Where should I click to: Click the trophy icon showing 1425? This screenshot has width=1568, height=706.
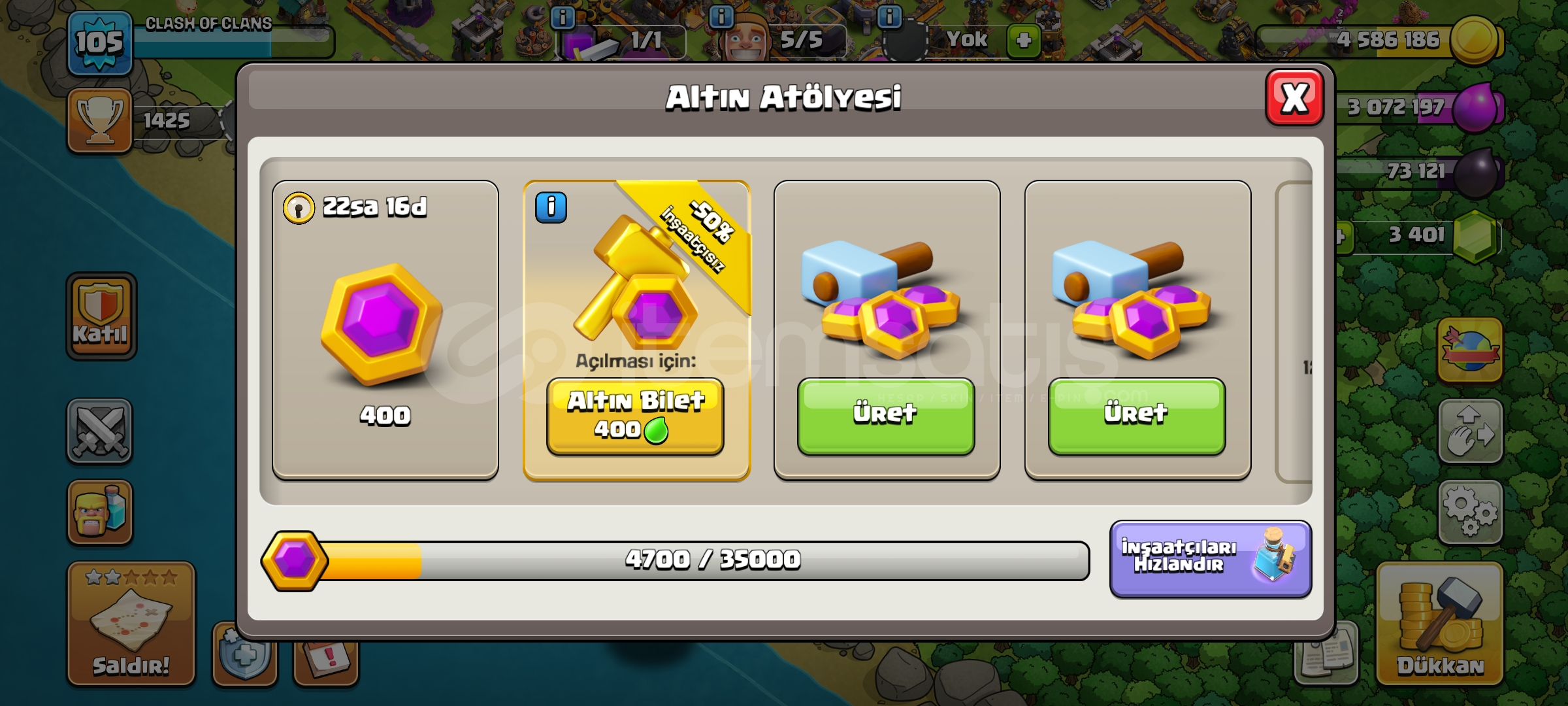[99, 120]
